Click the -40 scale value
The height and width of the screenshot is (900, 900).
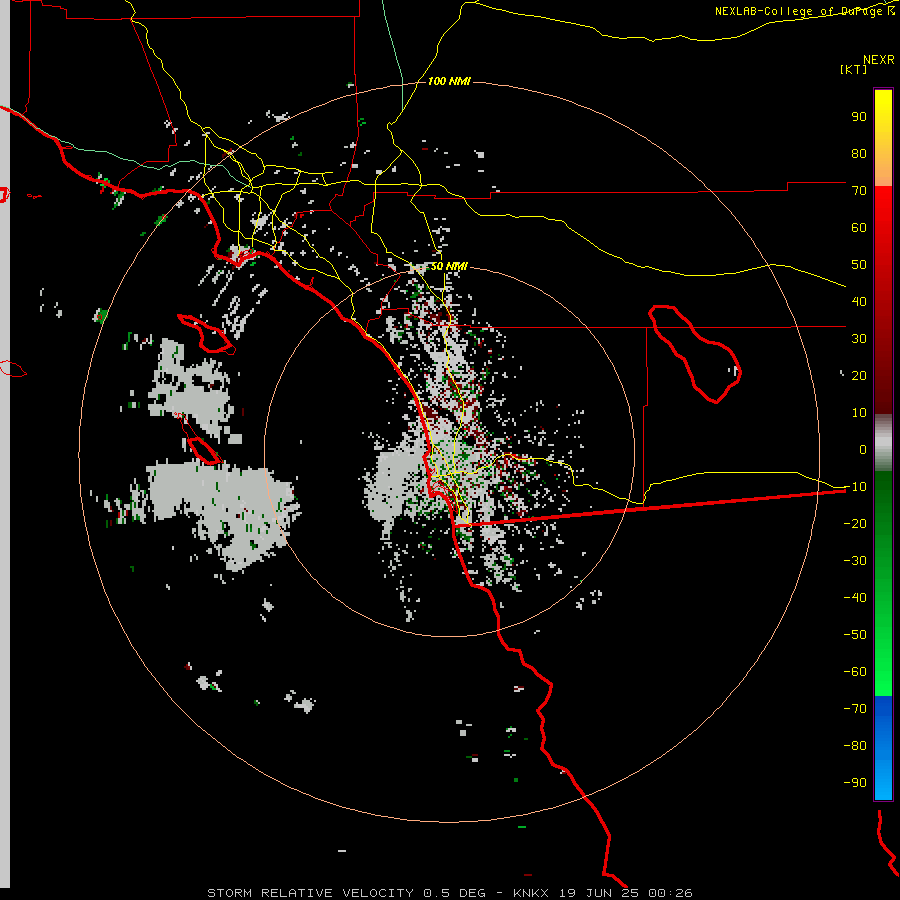855,598
